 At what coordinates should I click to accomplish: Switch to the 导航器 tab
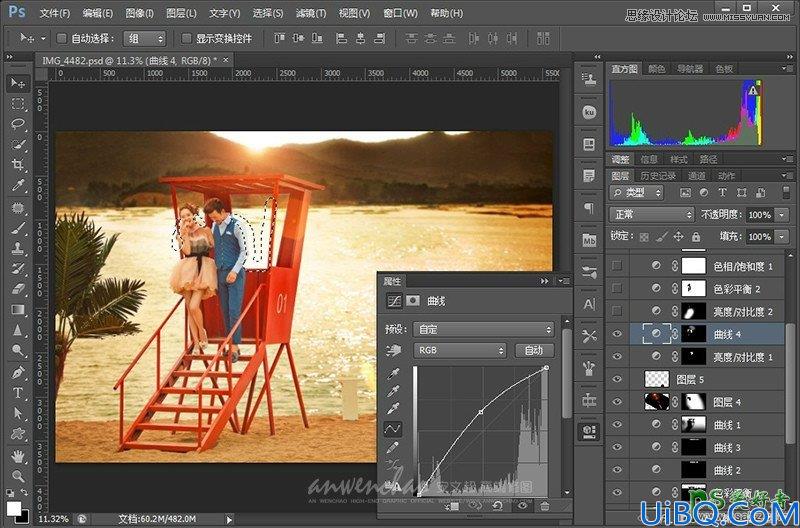689,69
